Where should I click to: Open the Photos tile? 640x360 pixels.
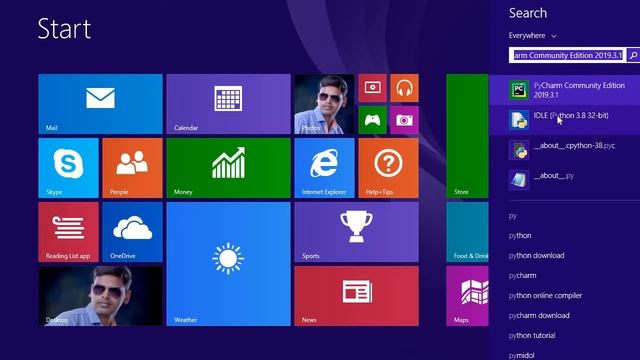pos(324,104)
